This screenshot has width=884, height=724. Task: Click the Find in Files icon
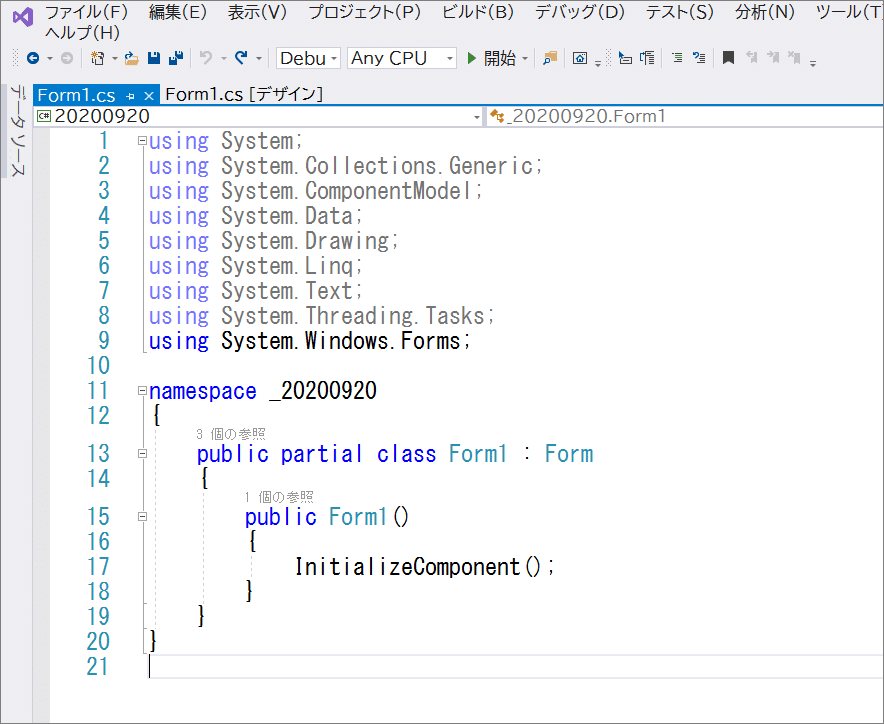click(x=550, y=58)
